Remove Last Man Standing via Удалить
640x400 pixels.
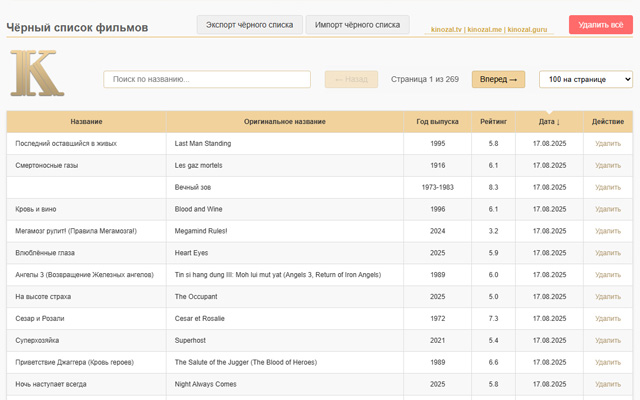pos(608,144)
